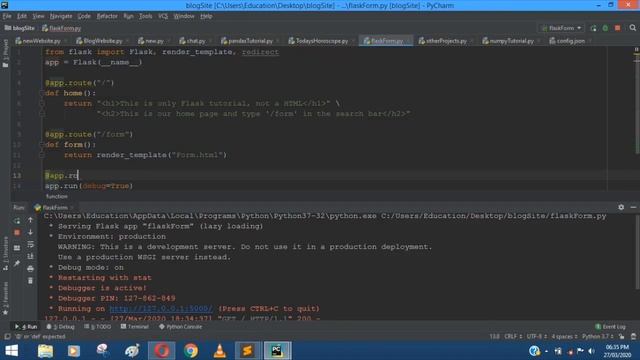The height and width of the screenshot is (360, 640).
Task: Open the Terminal bottom tool tab
Action: pyautogui.click(x=135, y=327)
